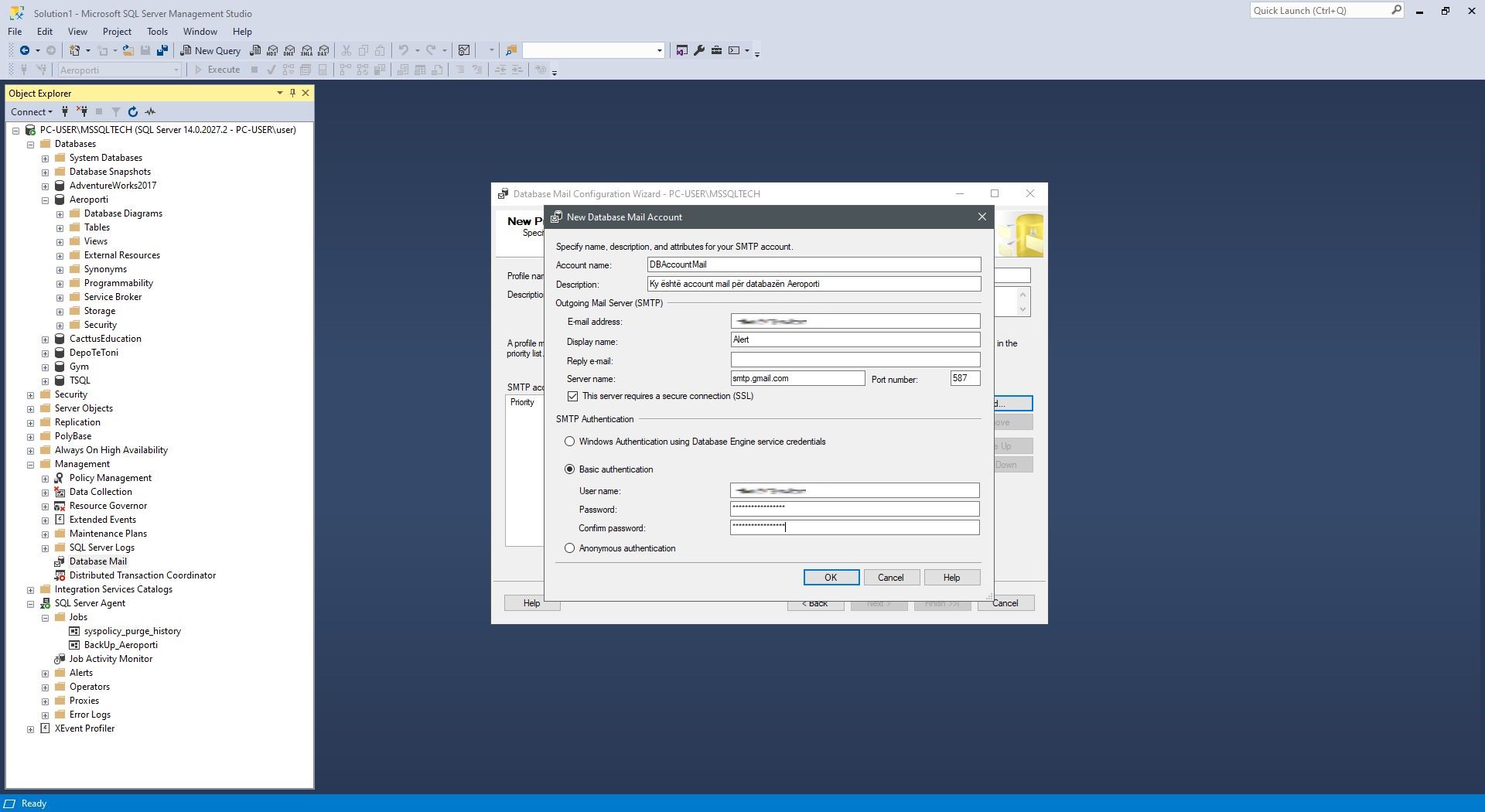
Task: Click the Save All disks icon
Action: 162,50
